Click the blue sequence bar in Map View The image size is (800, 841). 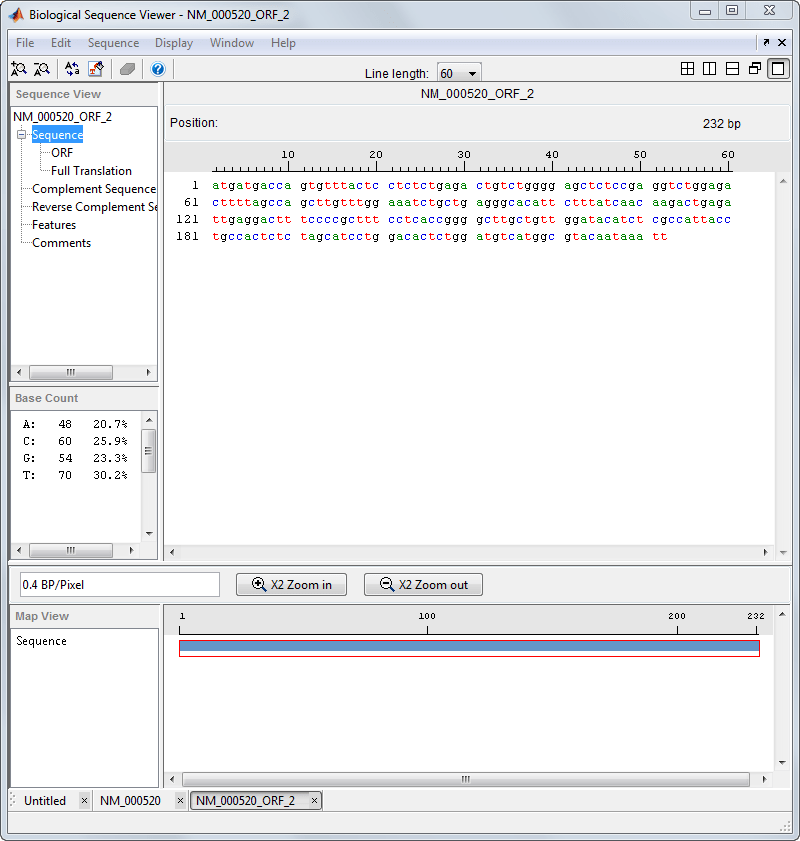(x=469, y=646)
